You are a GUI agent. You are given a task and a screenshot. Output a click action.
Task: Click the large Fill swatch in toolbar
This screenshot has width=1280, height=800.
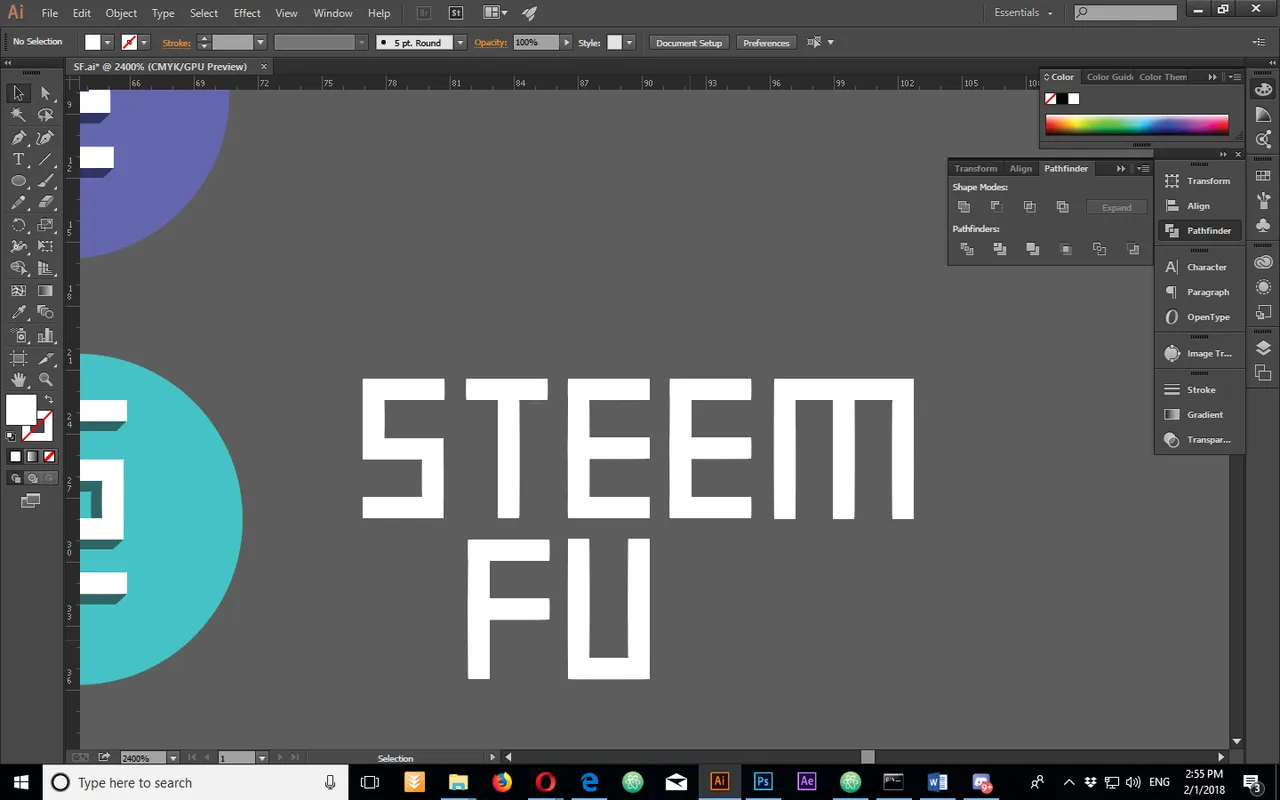coord(21,410)
